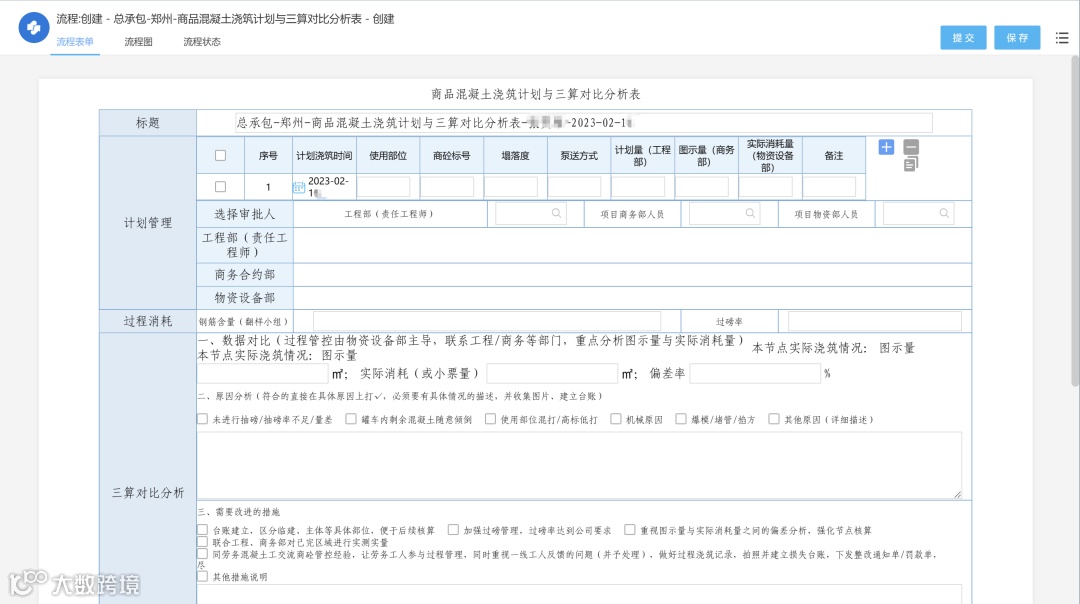Click the textarea resize handle corner
The width and height of the screenshot is (1080, 604).
pyautogui.click(x=957, y=494)
